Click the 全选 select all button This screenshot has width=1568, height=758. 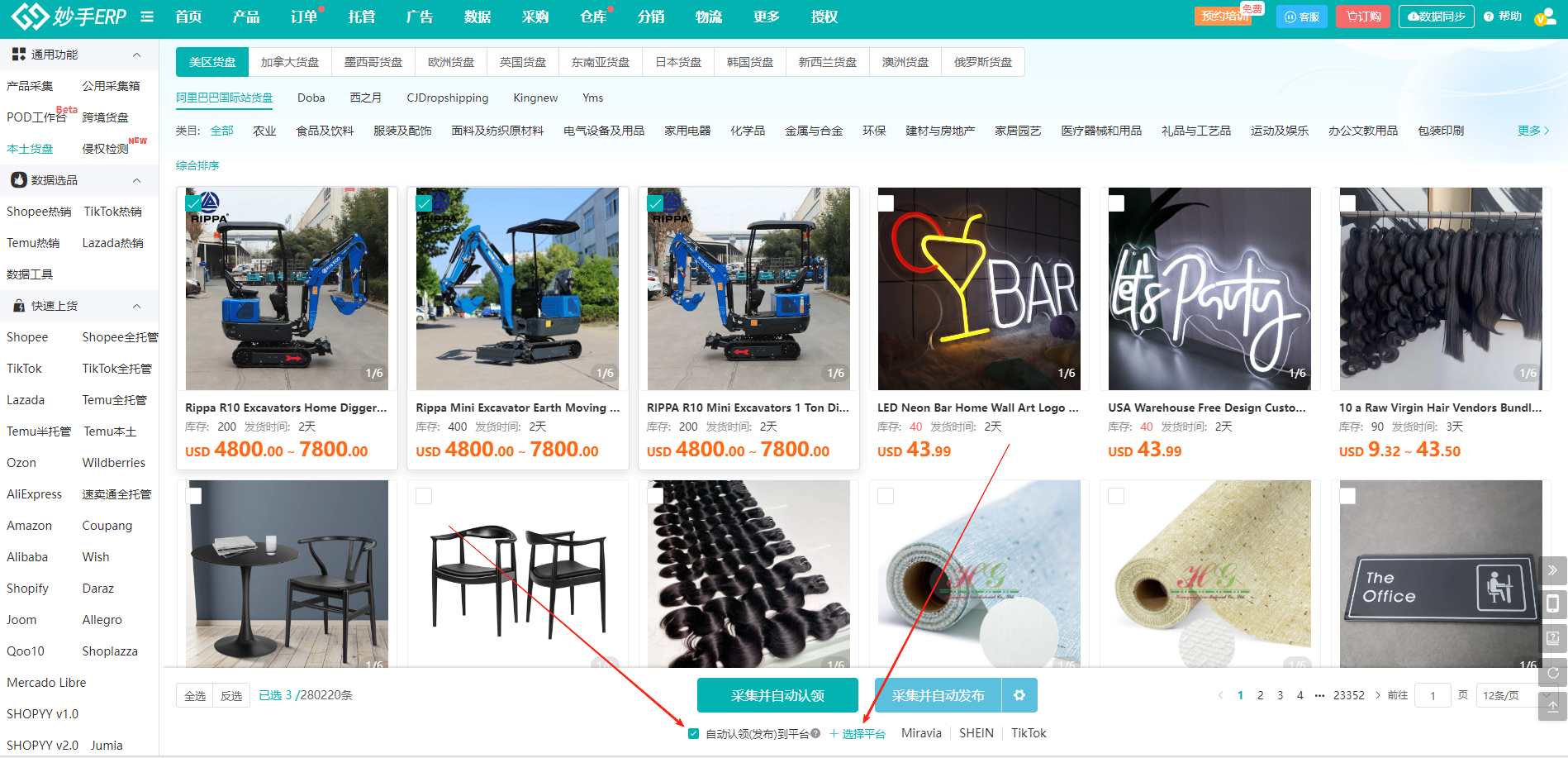(x=195, y=695)
